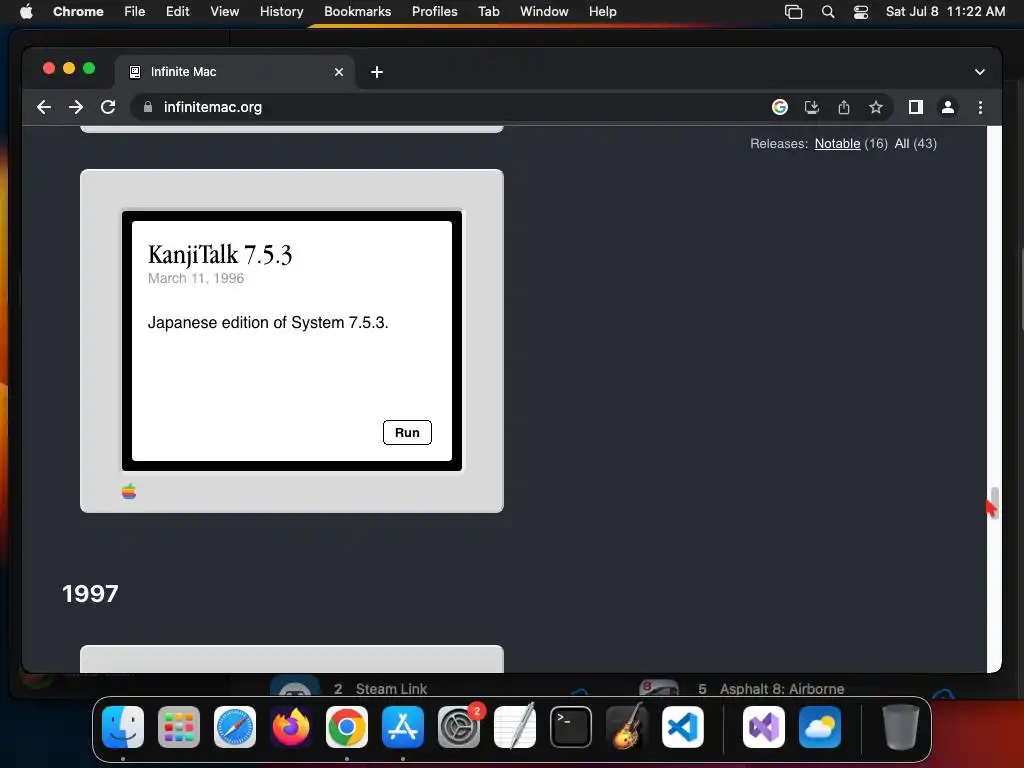Open Google icon in address bar

click(x=780, y=107)
